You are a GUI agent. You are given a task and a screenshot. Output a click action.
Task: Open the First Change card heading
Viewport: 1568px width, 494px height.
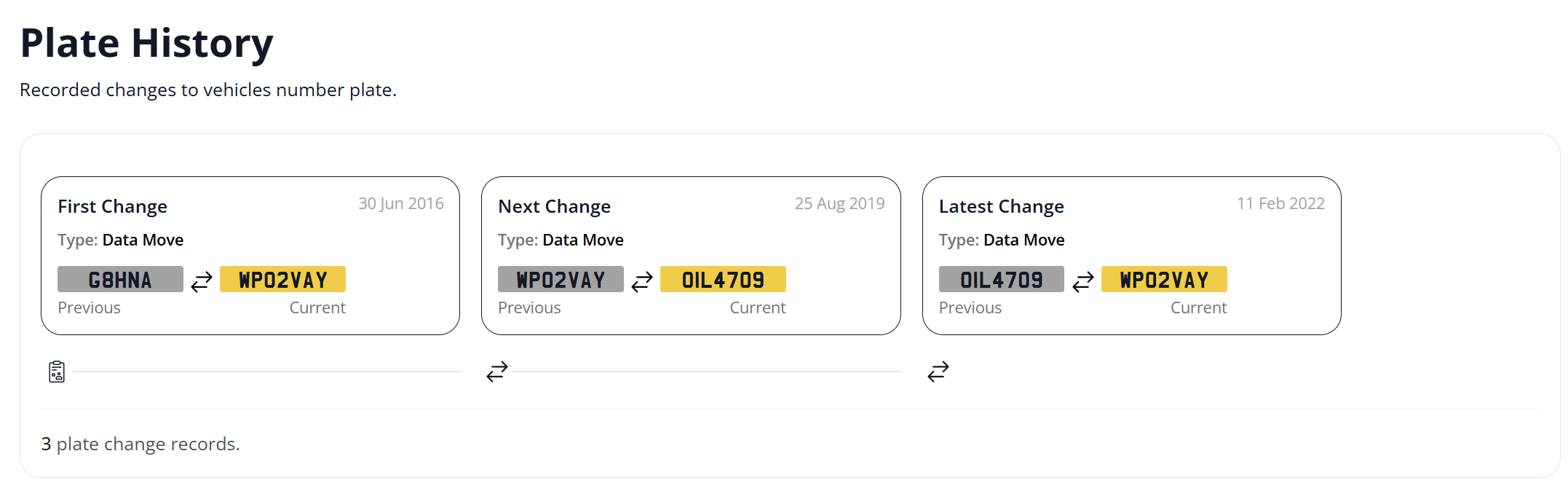(113, 207)
